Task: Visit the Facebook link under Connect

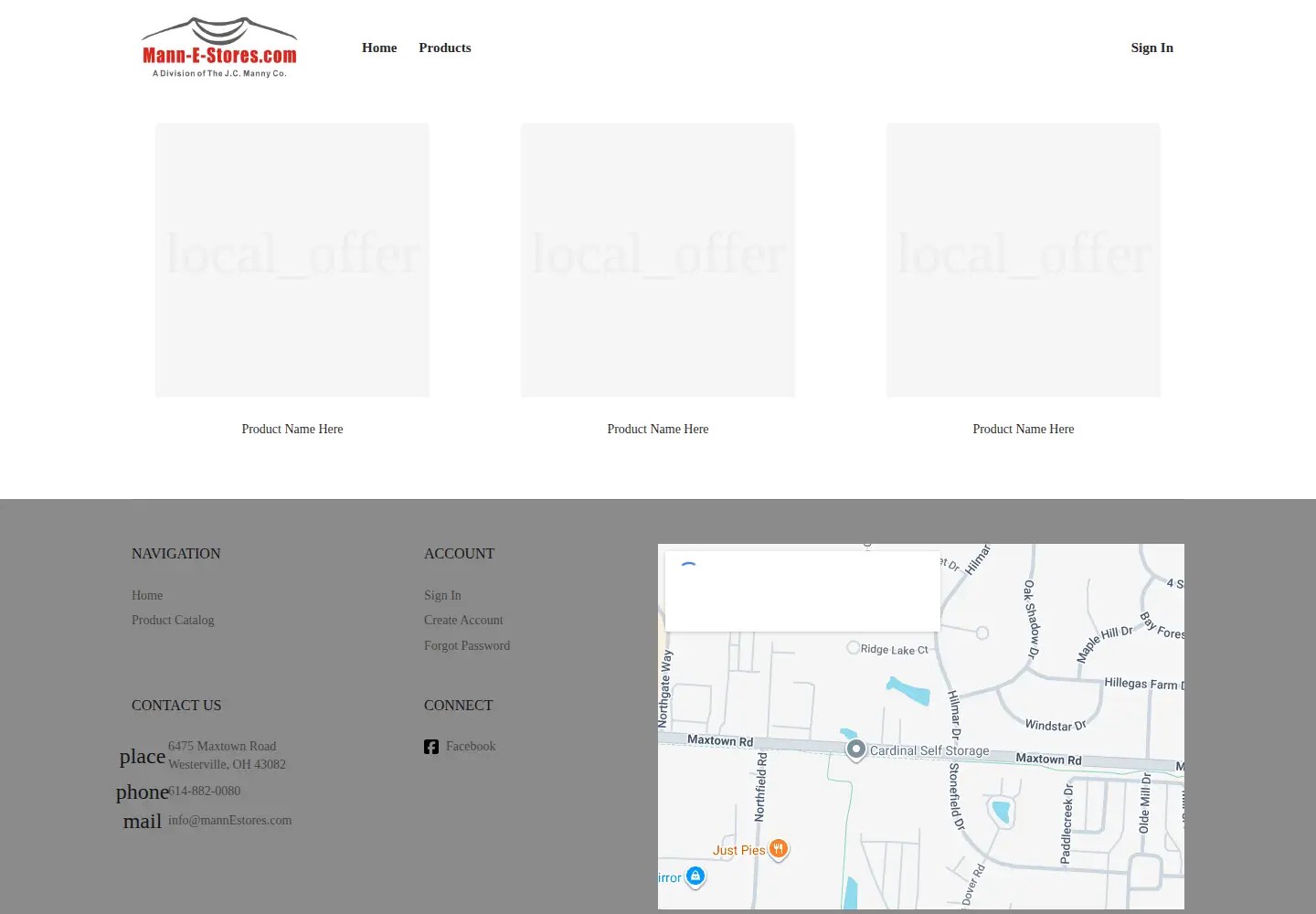Action: click(x=471, y=747)
